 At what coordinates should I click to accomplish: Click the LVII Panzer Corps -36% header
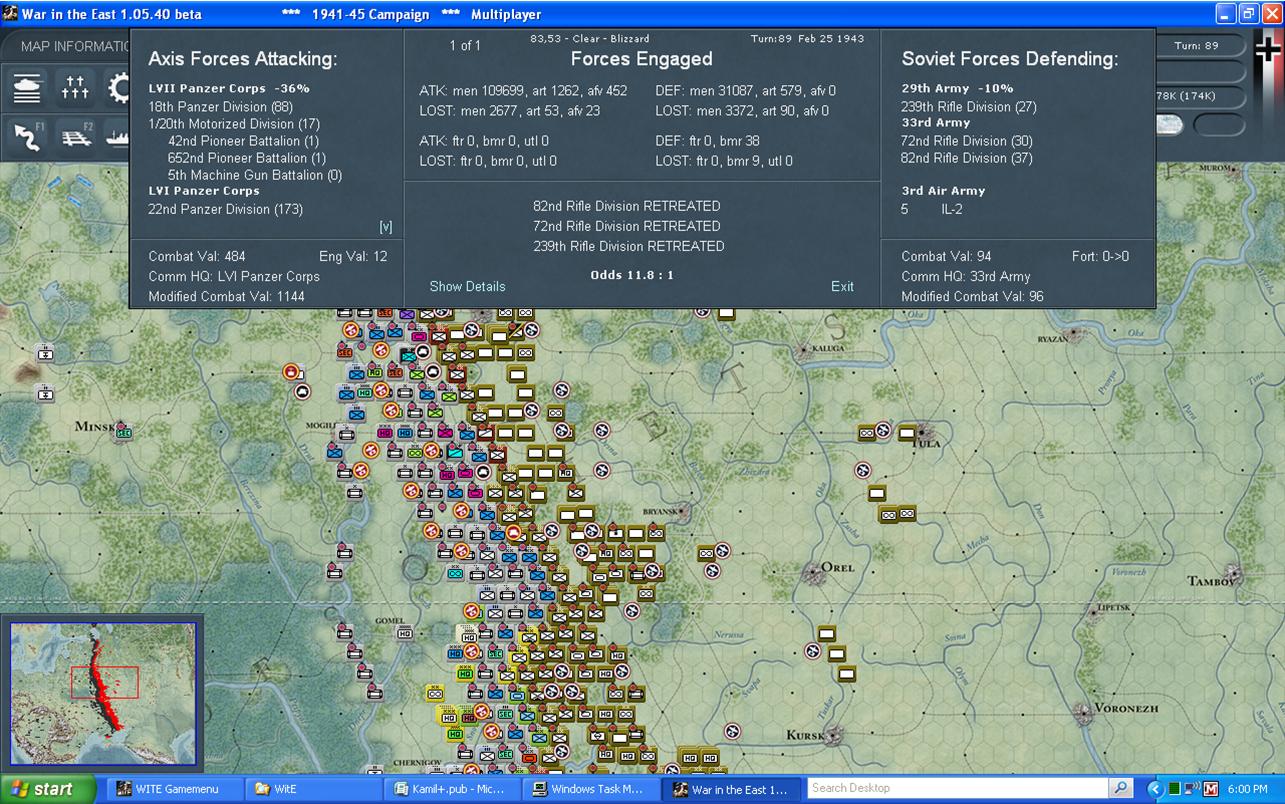[229, 88]
